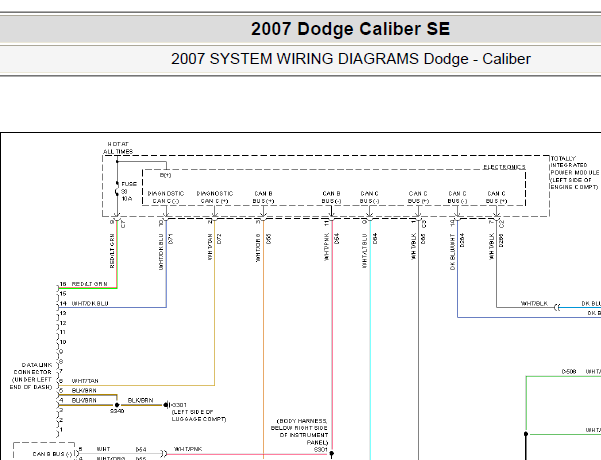Click the vertical 'WHT/PNK' wire label
601x460 pixels.
pyautogui.click(x=327, y=247)
